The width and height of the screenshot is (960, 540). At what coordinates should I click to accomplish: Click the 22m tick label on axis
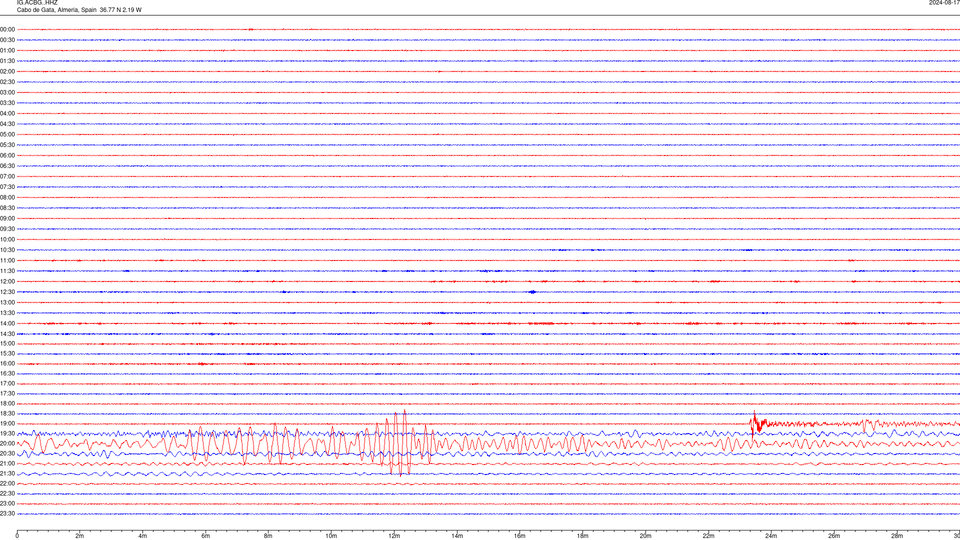coord(708,536)
